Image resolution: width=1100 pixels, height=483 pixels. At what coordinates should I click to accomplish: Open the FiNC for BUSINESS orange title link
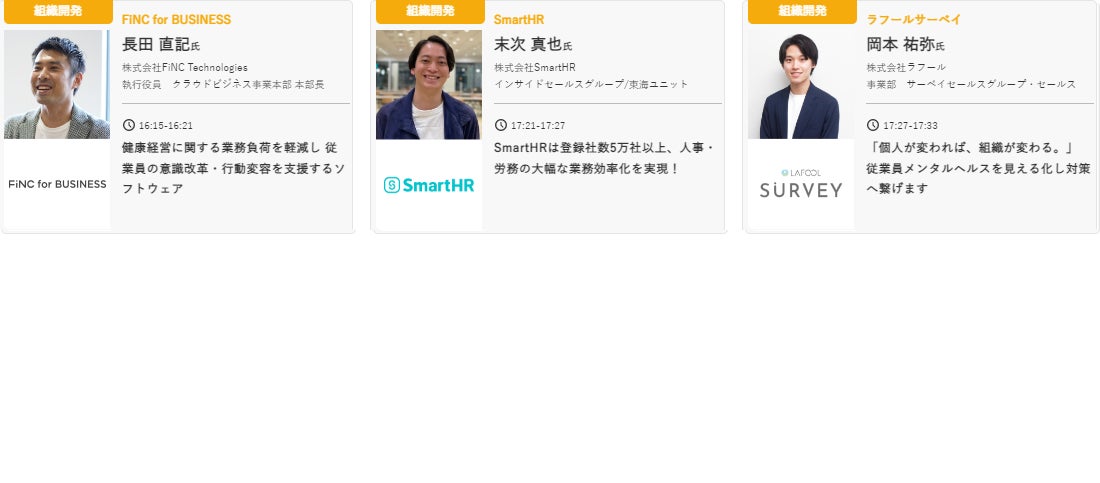tap(176, 20)
